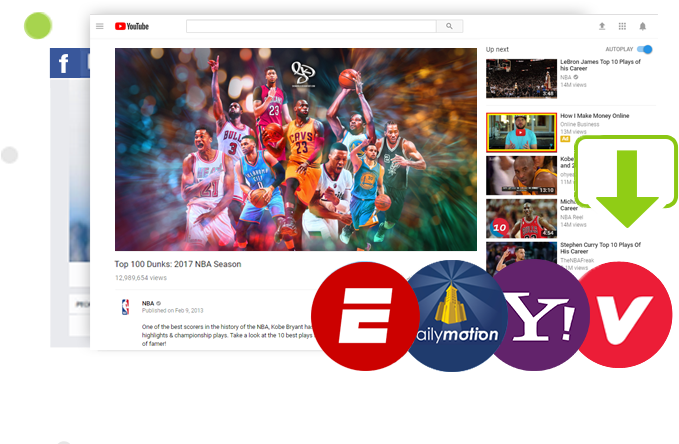Open the YouTube apps grid

click(622, 26)
